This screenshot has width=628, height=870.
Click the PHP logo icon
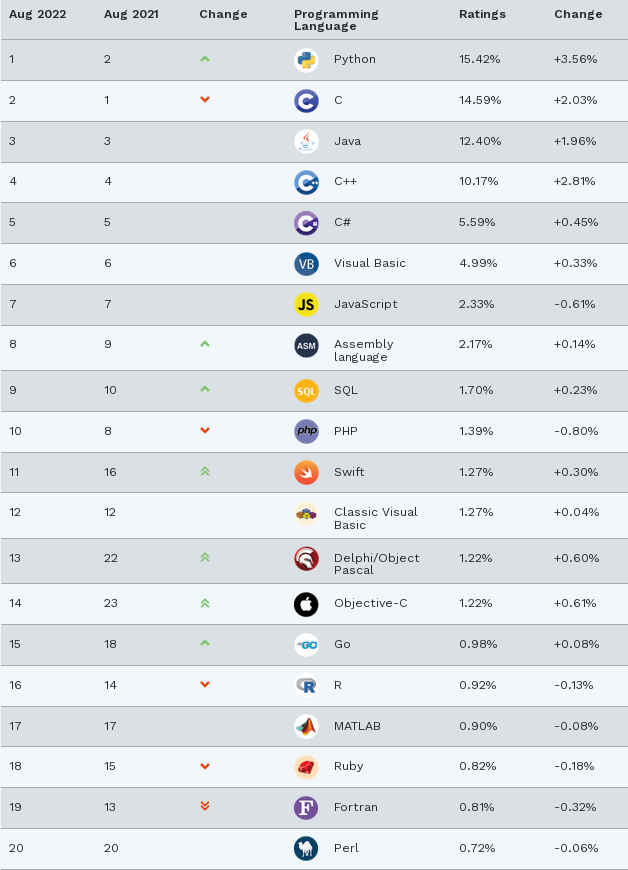click(x=306, y=431)
